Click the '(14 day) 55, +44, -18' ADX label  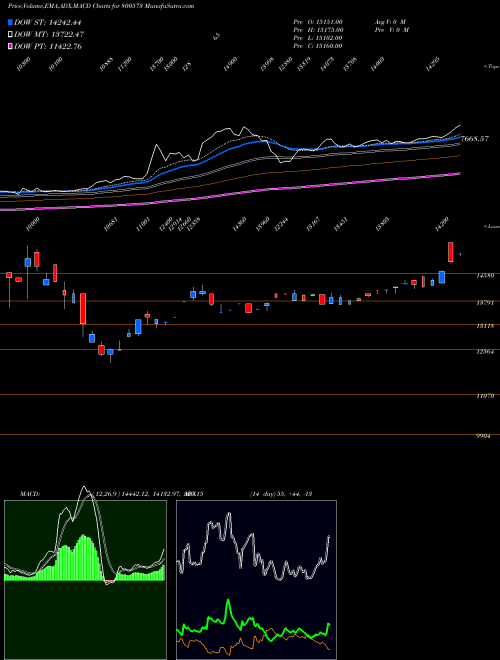[x=280, y=494]
